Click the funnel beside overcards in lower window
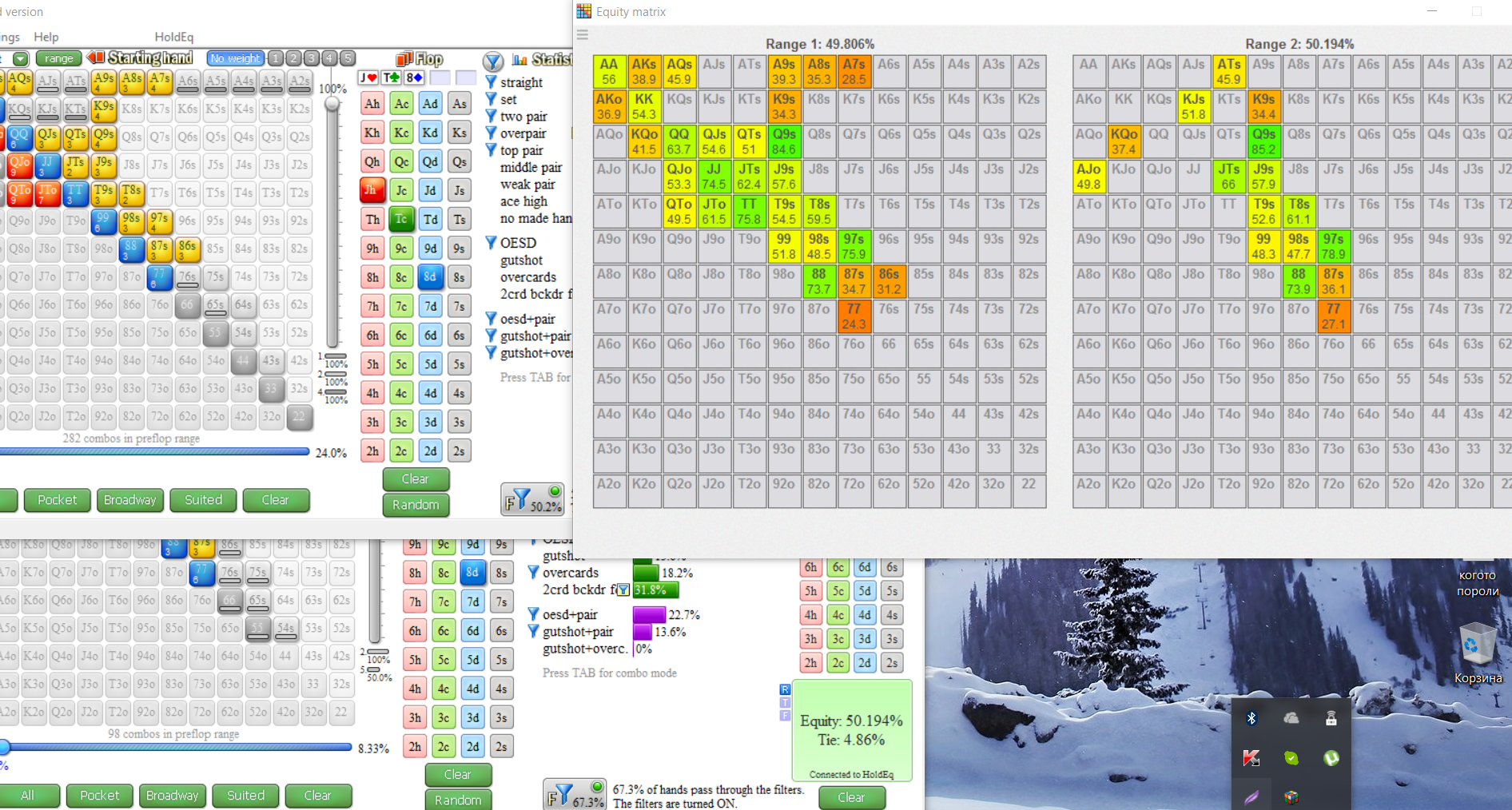Screen dimensions: 1512x810 pos(534,572)
